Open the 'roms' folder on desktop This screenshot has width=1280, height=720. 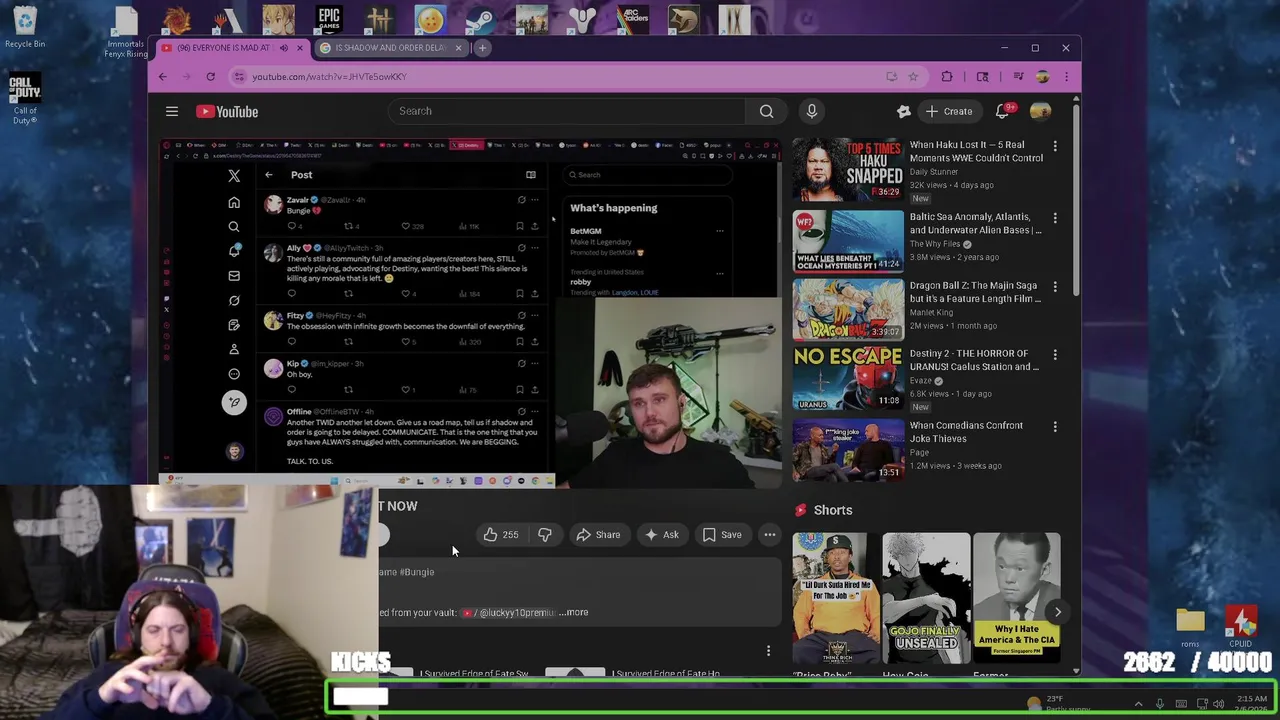pyautogui.click(x=1190, y=626)
